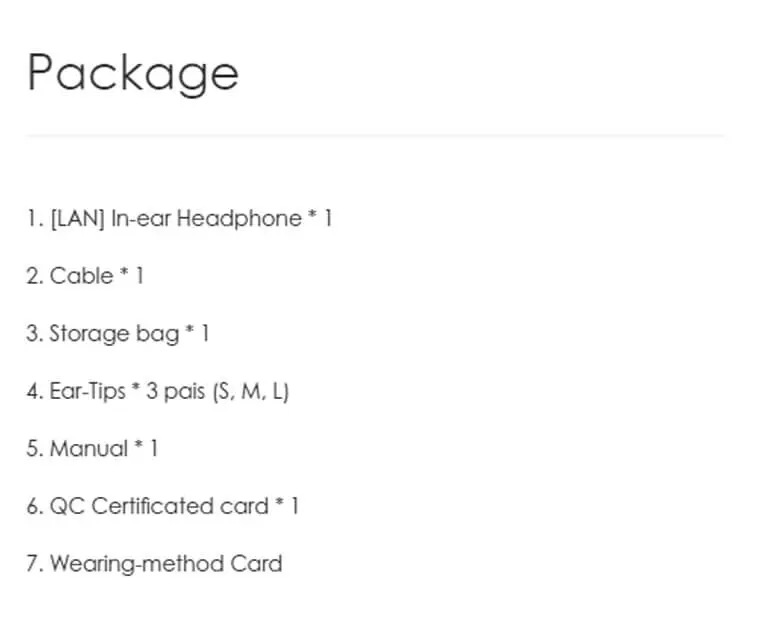
Task: Click the word Manual in item five
Action: pos(89,448)
